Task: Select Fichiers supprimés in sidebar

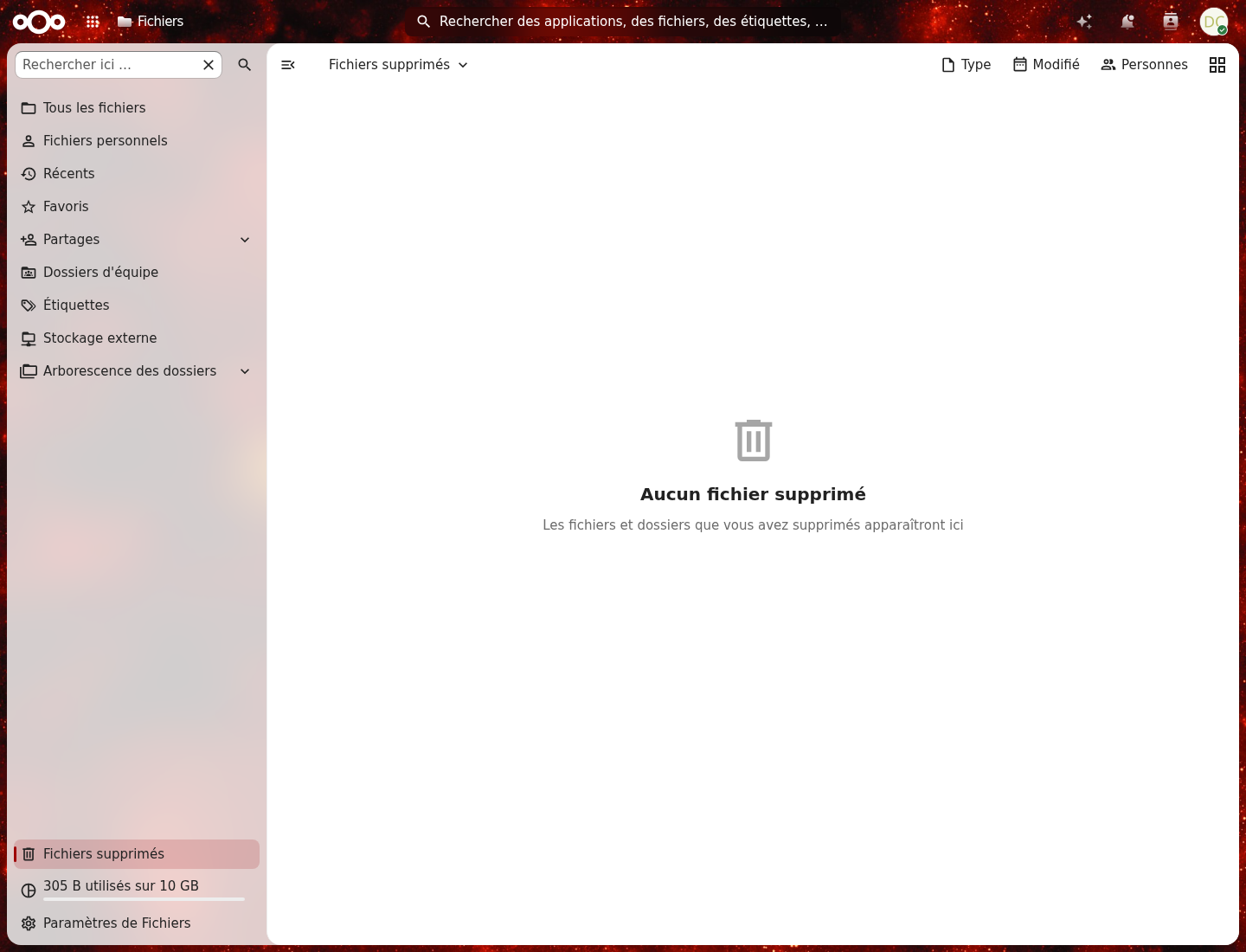Action: click(137, 854)
